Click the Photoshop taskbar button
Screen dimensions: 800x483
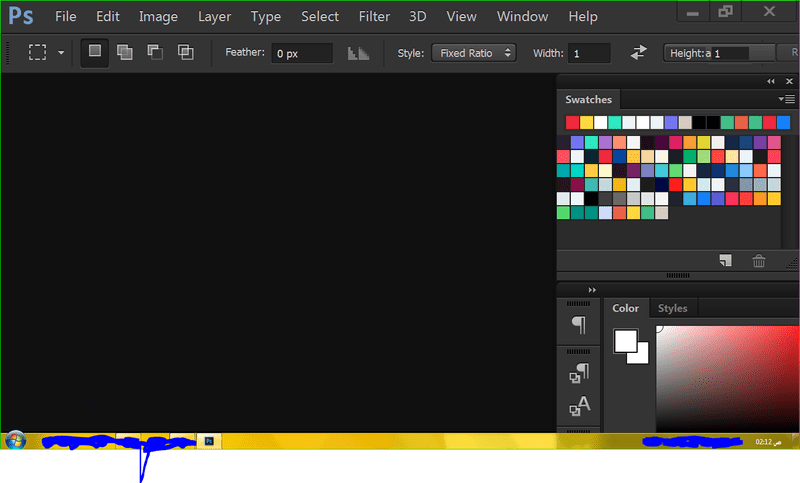(209, 440)
